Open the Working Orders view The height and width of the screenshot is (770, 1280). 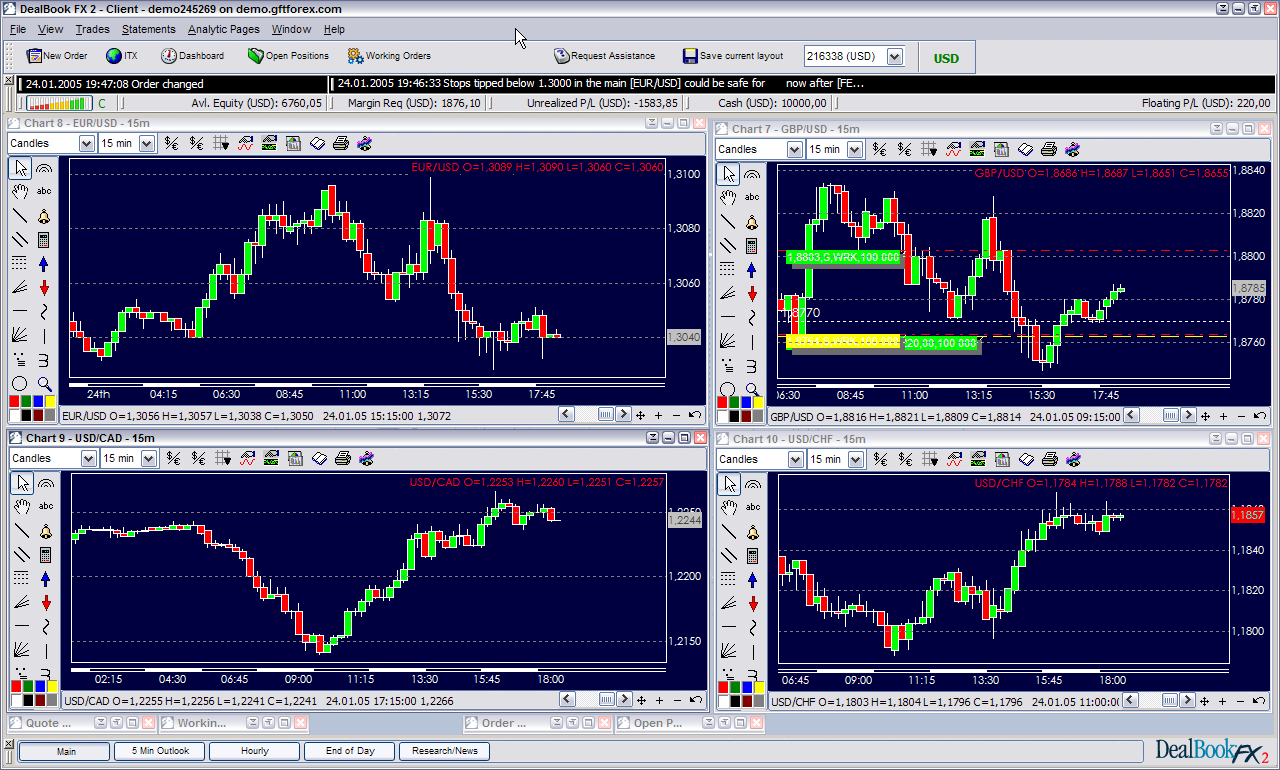tap(389, 56)
